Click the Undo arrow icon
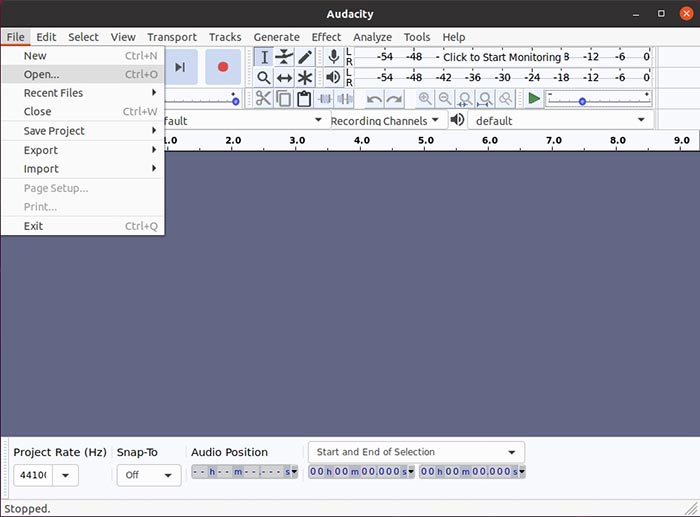Screen dimensions: 700x517 pos(374,99)
